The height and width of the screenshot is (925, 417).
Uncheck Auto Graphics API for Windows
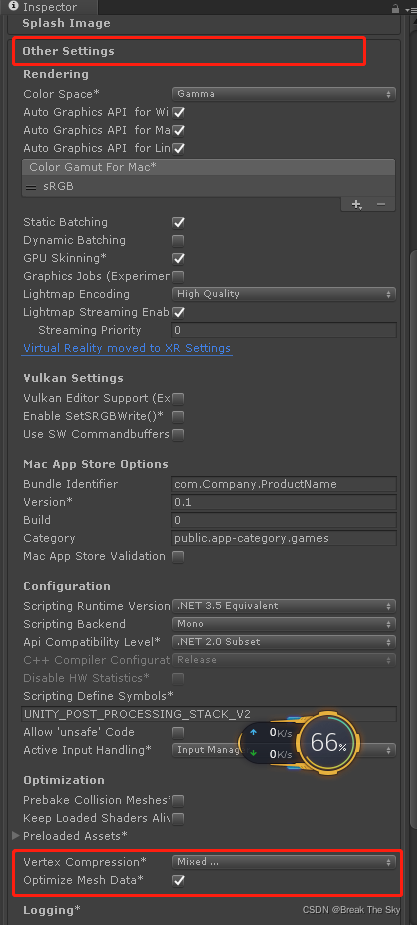click(178, 112)
